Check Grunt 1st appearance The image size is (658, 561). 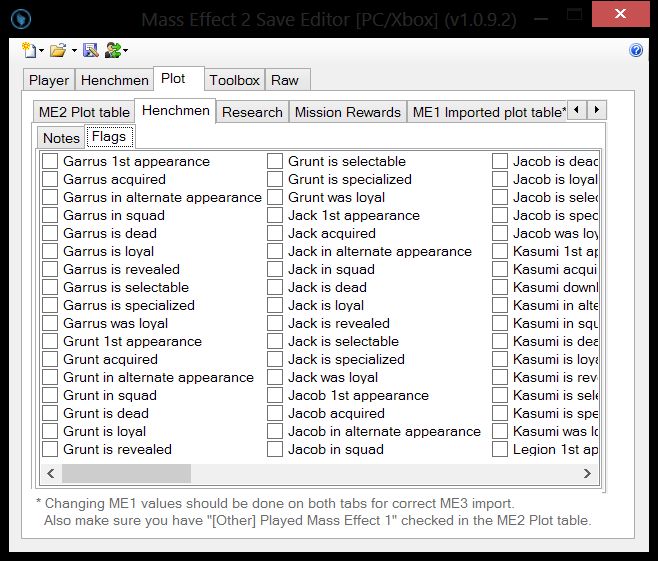click(x=50, y=342)
